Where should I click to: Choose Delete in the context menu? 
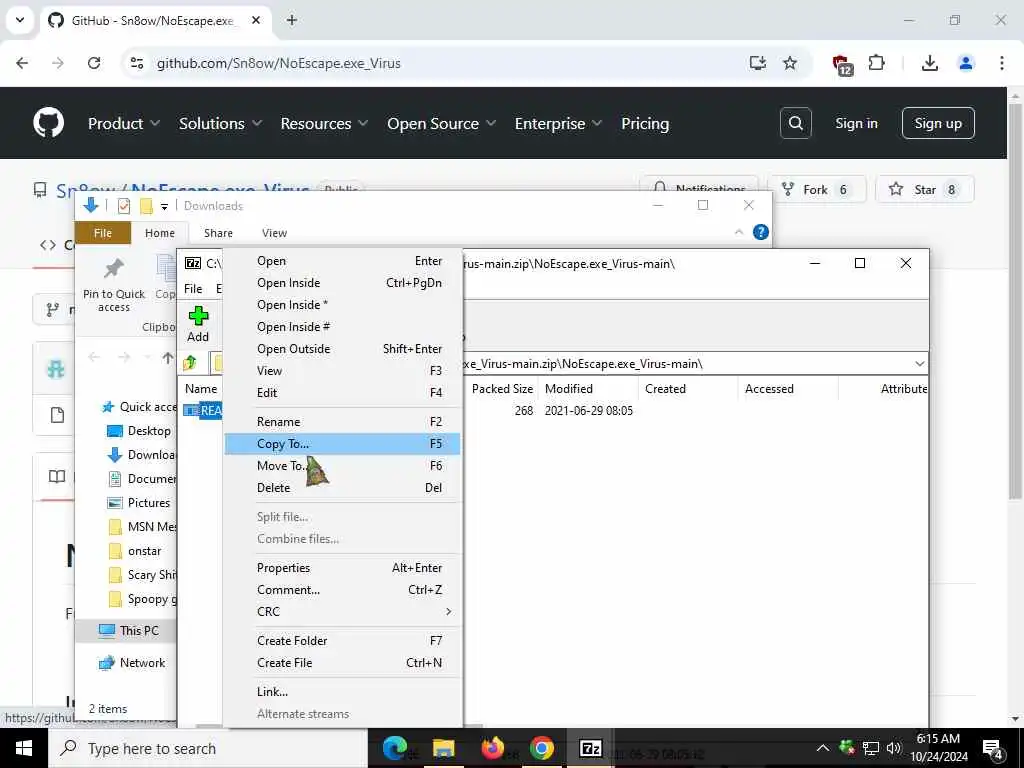(x=342, y=488)
